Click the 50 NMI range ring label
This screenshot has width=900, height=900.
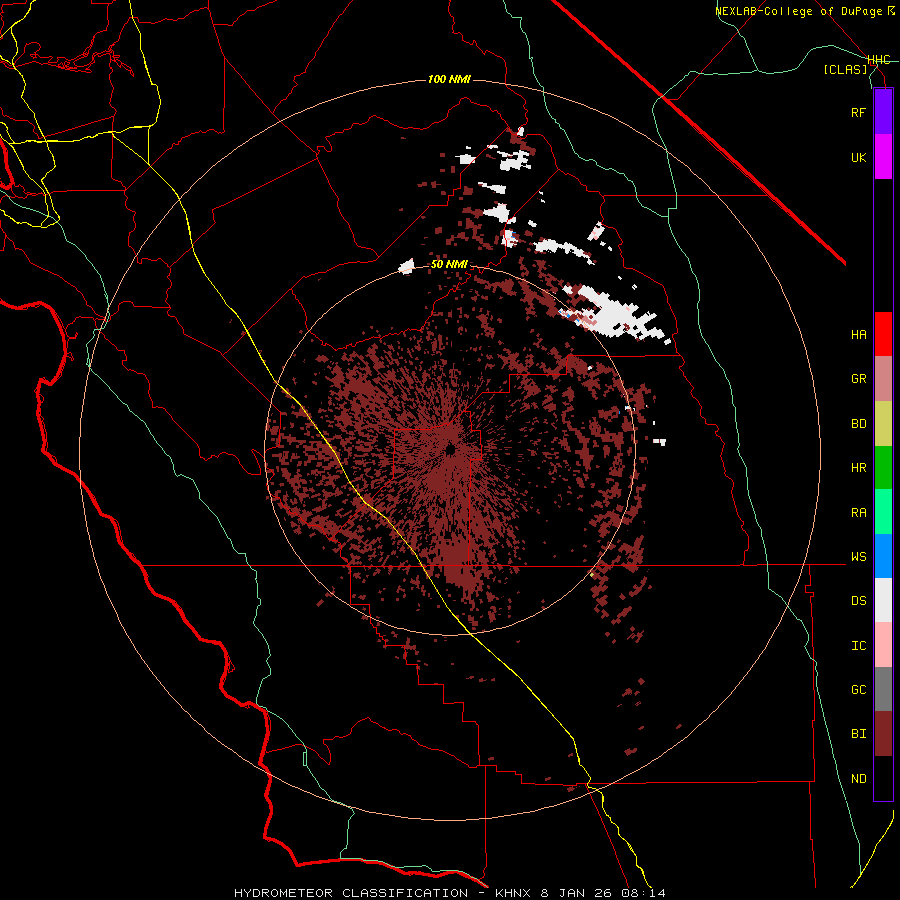[449, 265]
